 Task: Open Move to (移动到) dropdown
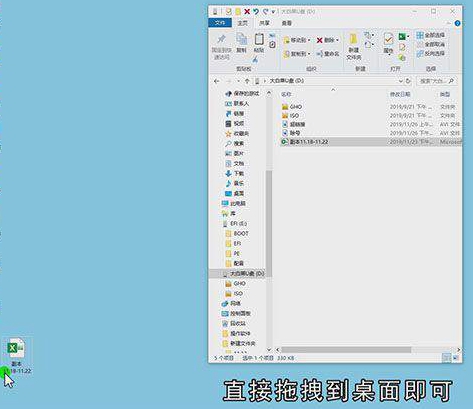click(297, 40)
